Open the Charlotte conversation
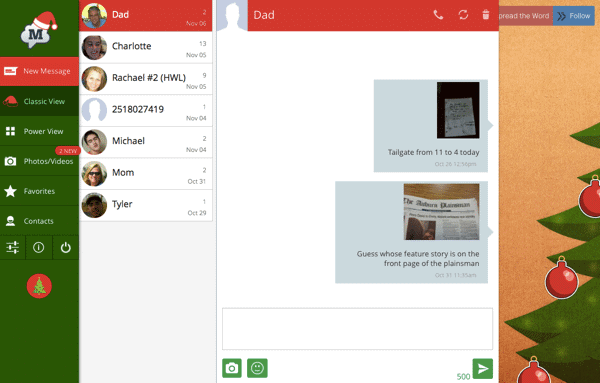Image resolution: width=600 pixels, height=383 pixels. [x=145, y=47]
